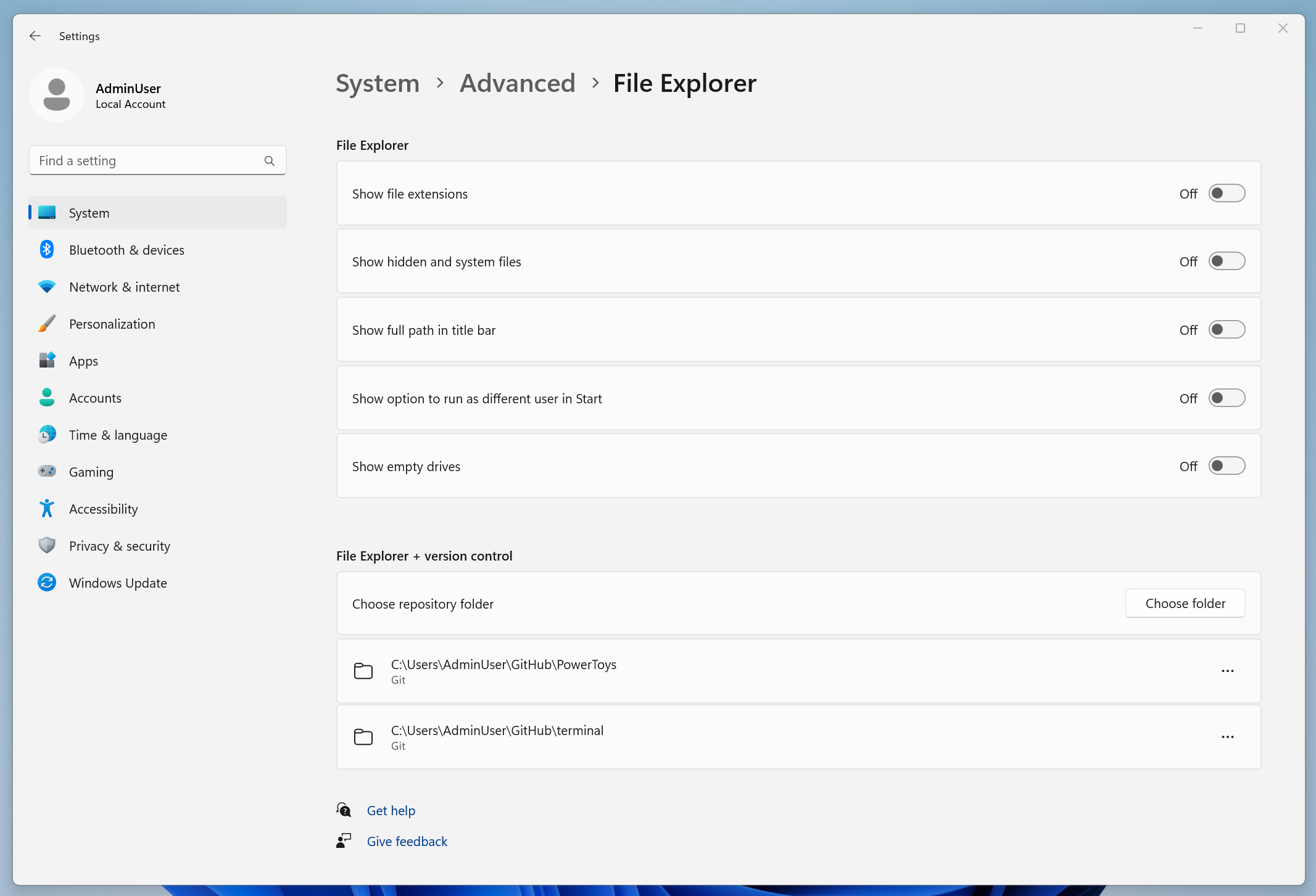Toggle Show empty drives on
This screenshot has height=896, width=1316.
click(x=1227, y=466)
